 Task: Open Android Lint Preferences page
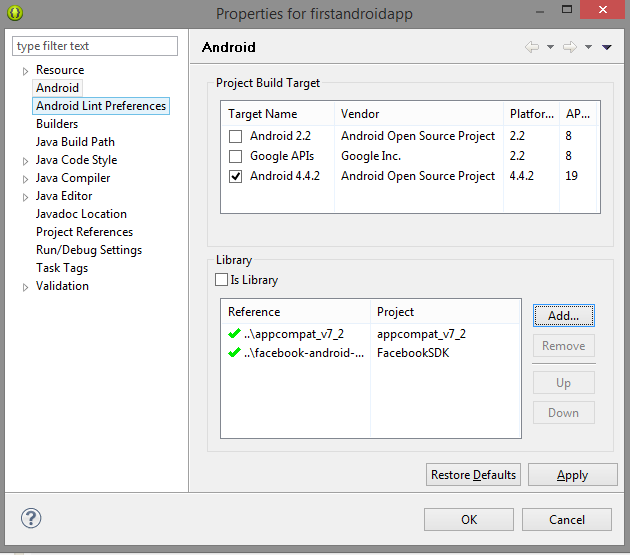pyautogui.click(x=101, y=106)
